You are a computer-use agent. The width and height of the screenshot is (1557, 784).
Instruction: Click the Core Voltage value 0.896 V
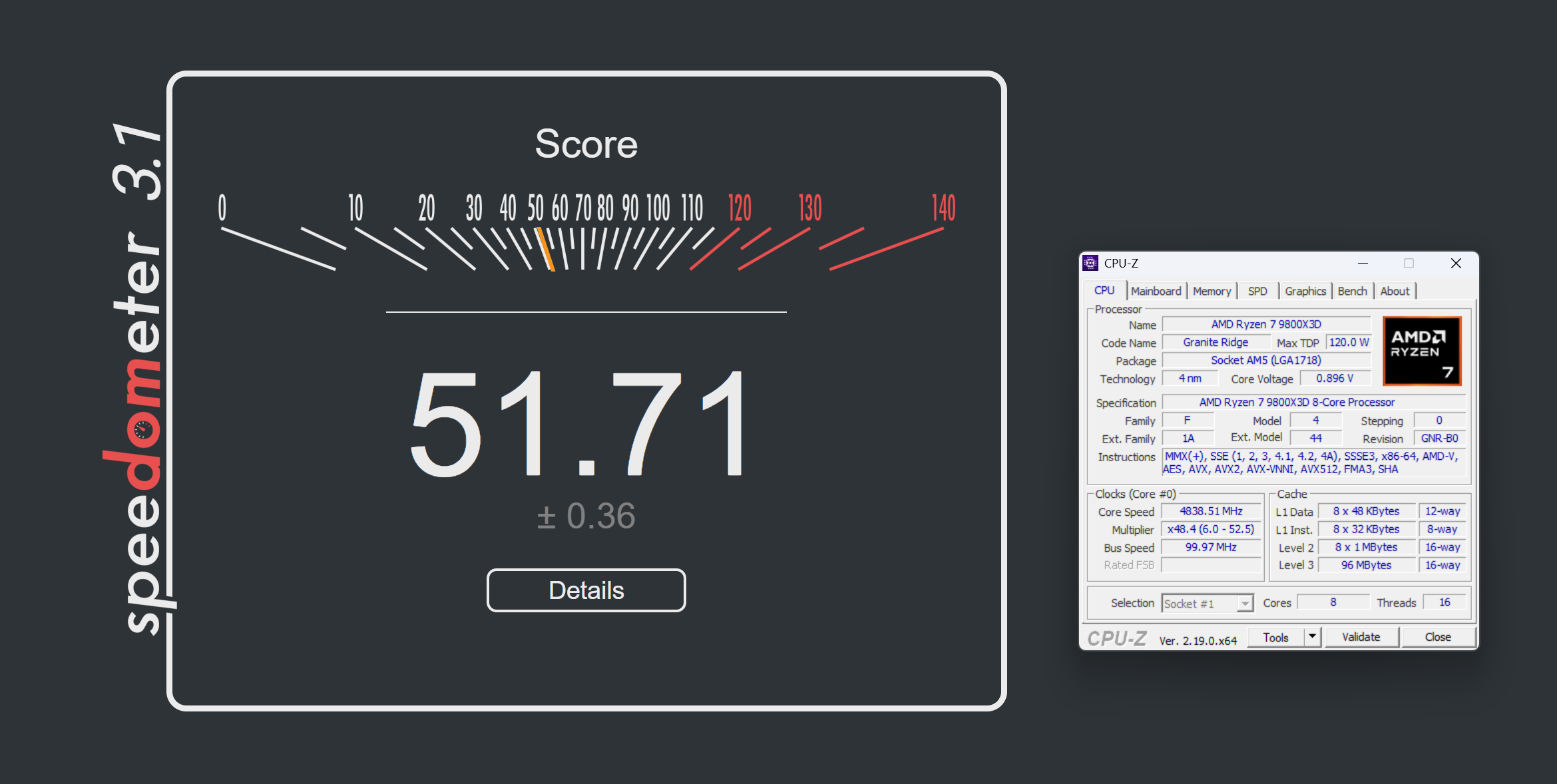click(1335, 378)
